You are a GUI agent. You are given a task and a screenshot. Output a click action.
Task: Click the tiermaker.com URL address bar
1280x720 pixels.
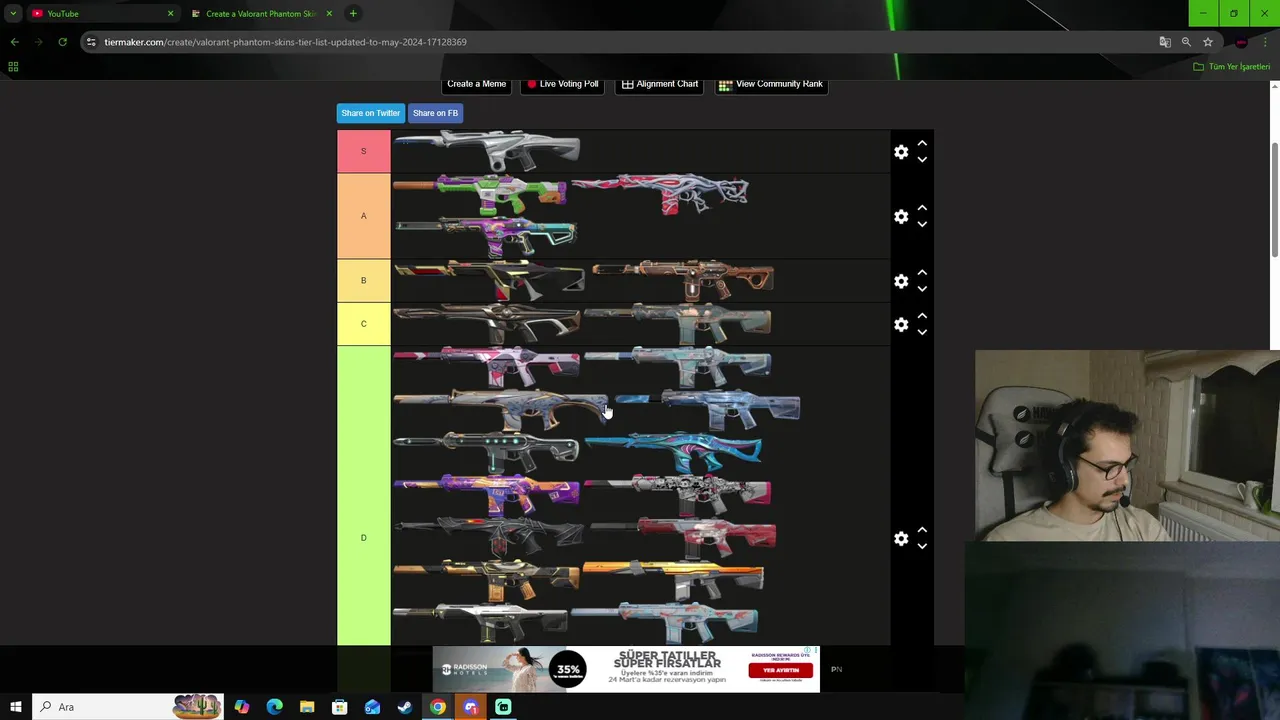(620, 42)
